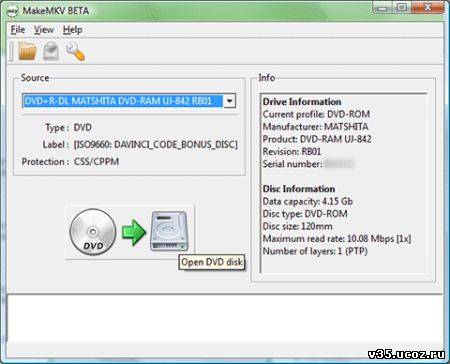The width and height of the screenshot is (450, 364).
Task: Click the green arrow between DVD and drive
Action: [x=134, y=232]
